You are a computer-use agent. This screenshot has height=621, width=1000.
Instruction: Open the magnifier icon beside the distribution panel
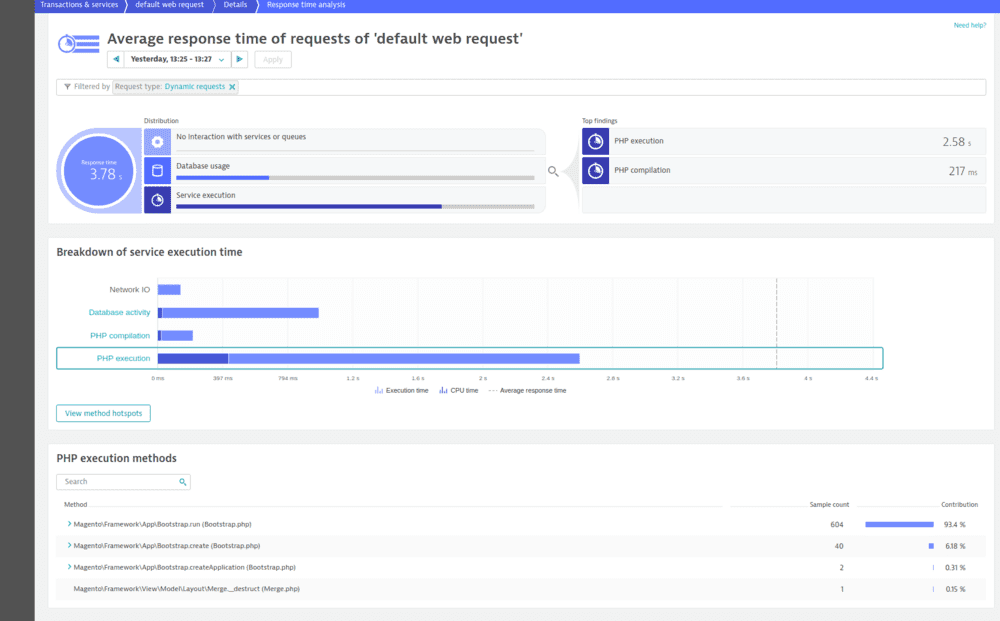tap(553, 171)
